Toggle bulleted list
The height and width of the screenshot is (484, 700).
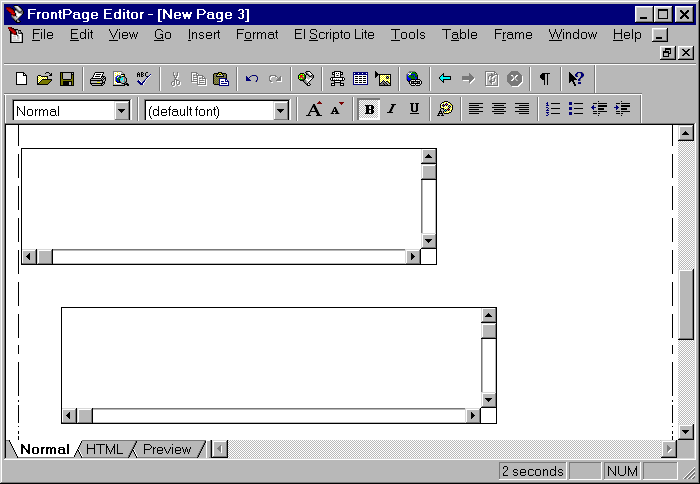576,108
